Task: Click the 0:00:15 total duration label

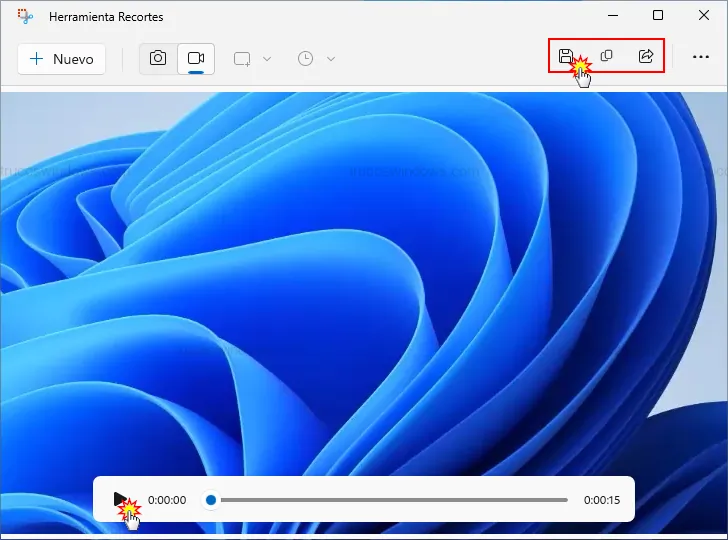Action: click(602, 500)
